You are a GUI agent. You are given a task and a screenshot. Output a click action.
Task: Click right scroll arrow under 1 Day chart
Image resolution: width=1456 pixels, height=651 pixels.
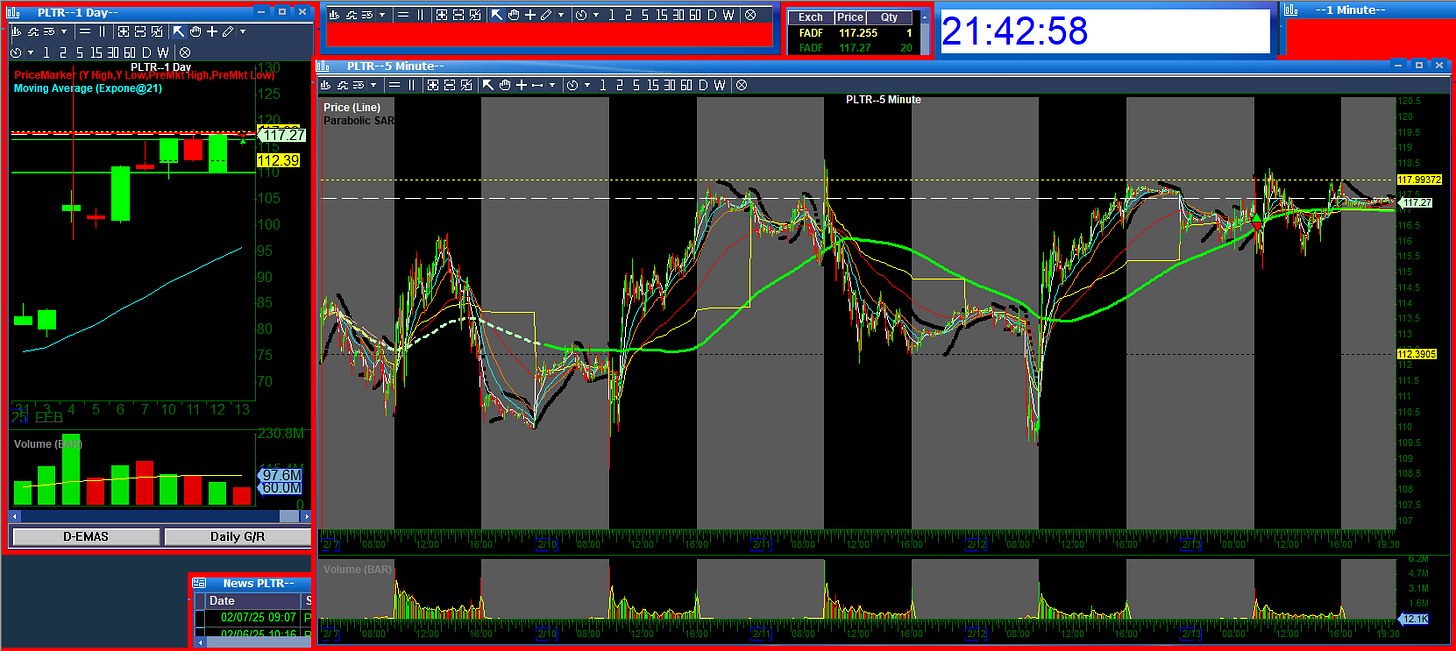[x=305, y=517]
